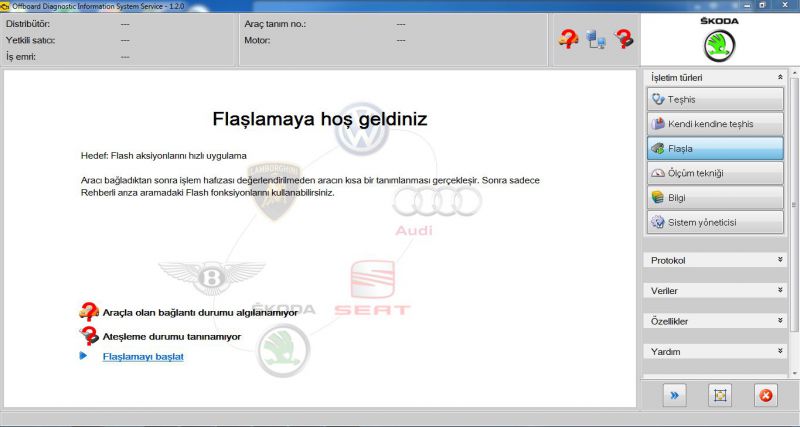The width and height of the screenshot is (800, 427).
Task: Expand the Veriler section
Action: [x=716, y=291]
